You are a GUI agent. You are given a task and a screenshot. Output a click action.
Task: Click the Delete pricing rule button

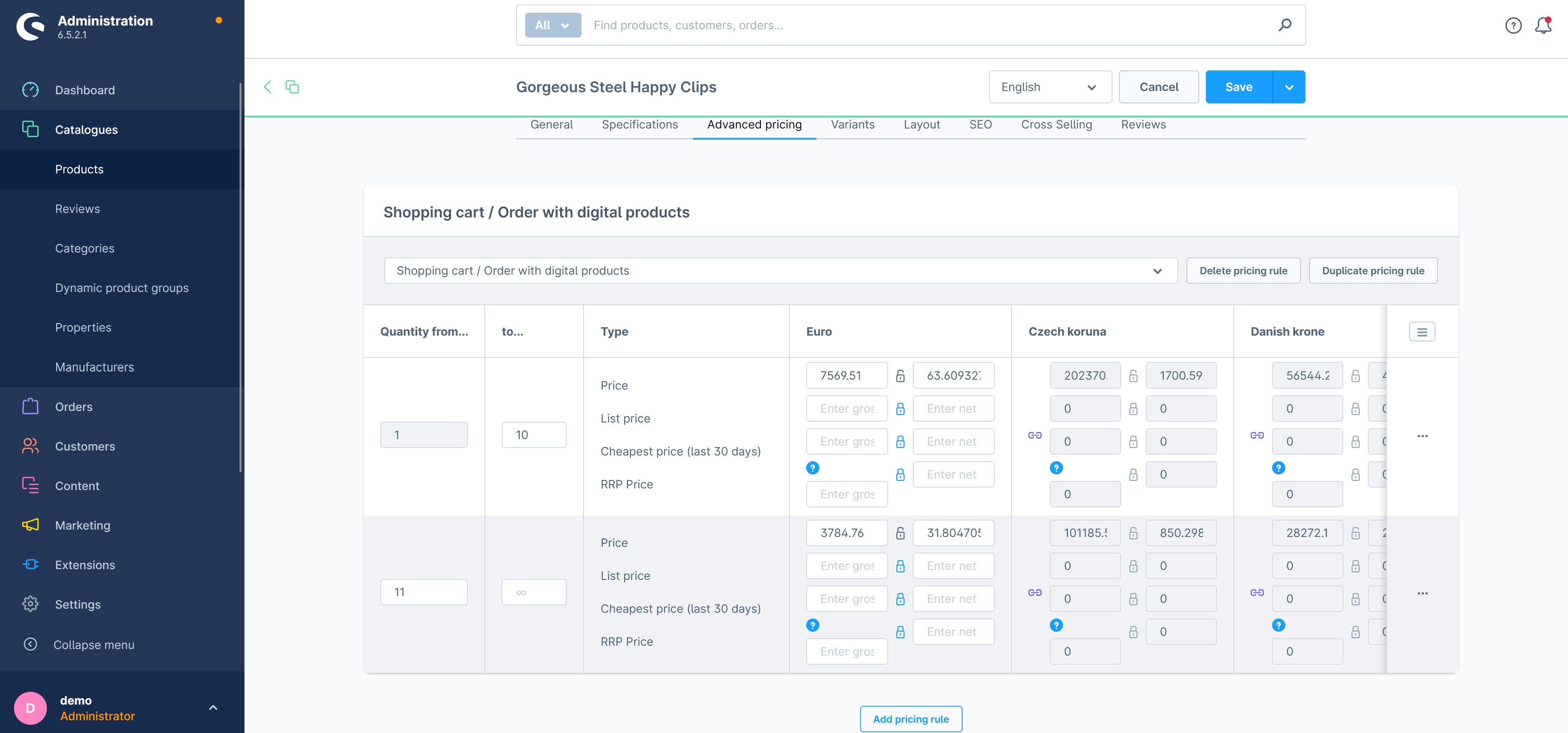coord(1243,270)
